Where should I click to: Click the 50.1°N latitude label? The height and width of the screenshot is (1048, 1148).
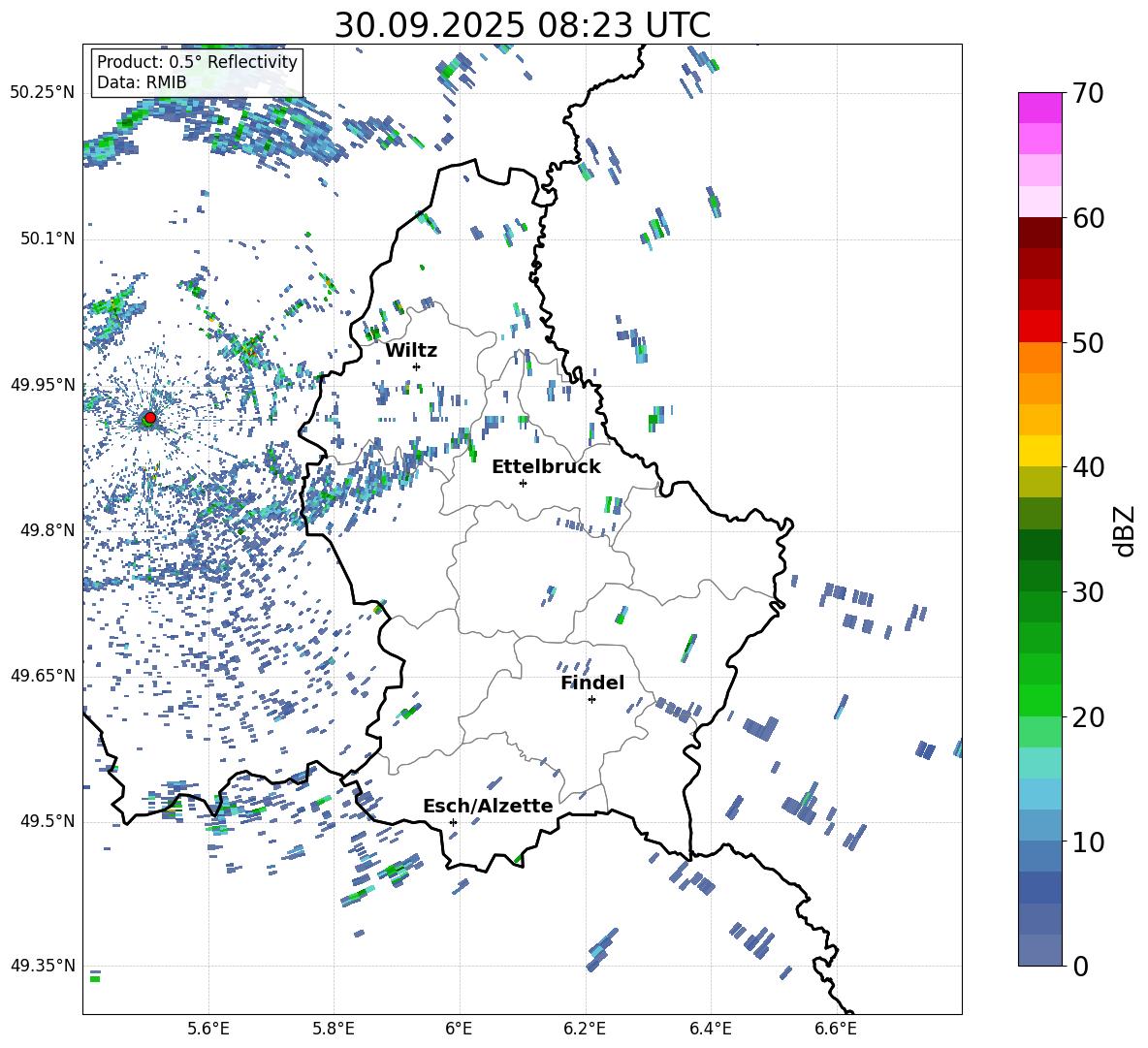coord(47,238)
